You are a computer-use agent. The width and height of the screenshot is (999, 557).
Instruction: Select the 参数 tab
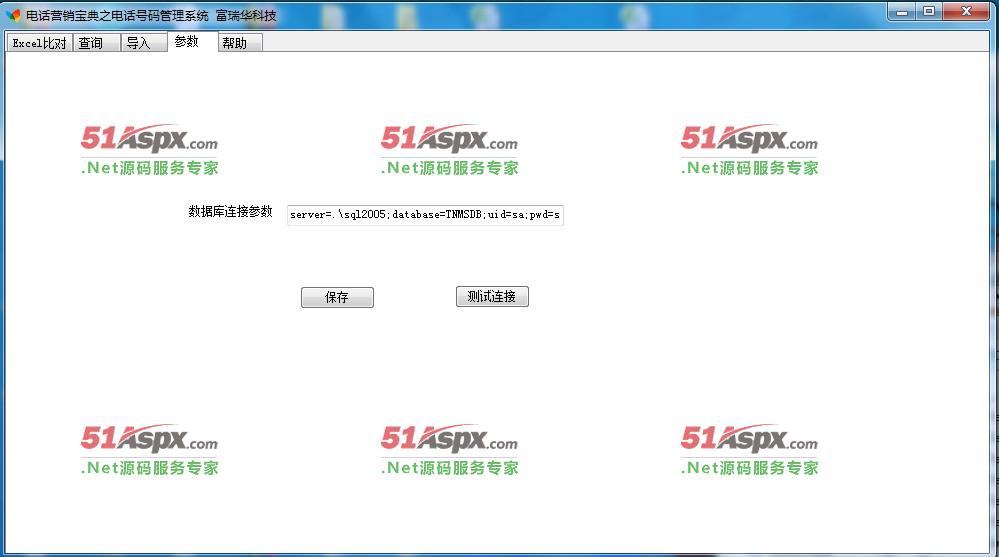coord(192,41)
